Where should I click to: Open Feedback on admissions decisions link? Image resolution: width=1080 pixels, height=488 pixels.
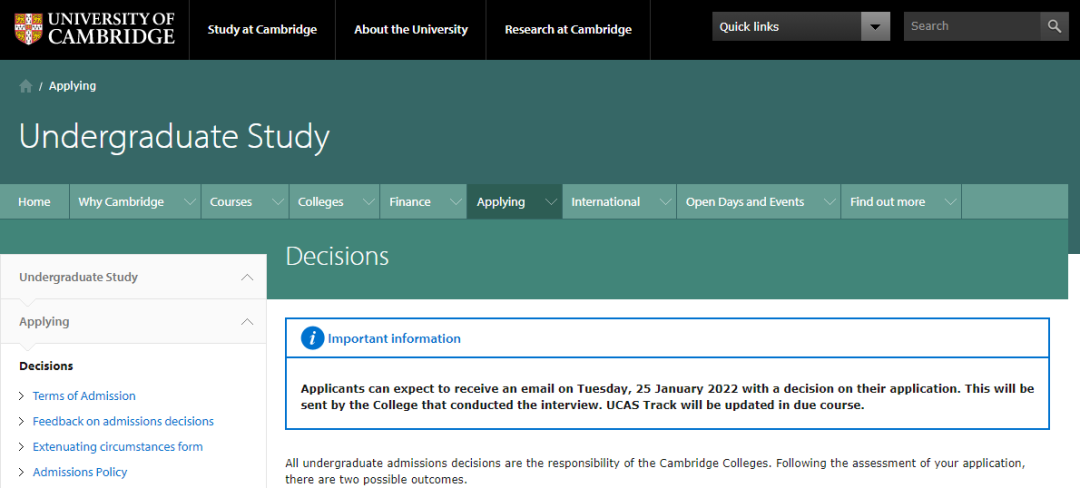pyautogui.click(x=123, y=421)
